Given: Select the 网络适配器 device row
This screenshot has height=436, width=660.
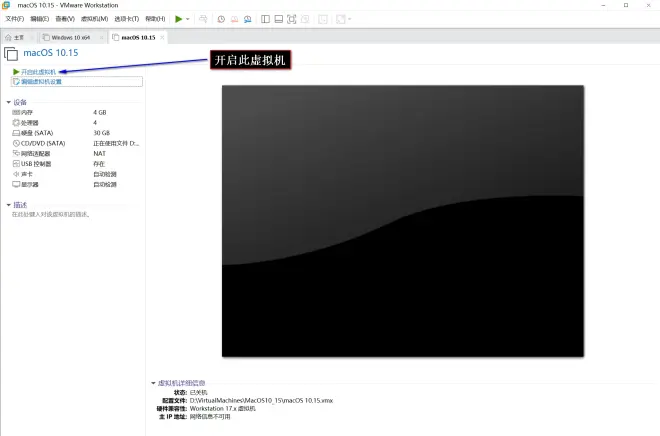Looking at the screenshot, I should point(76,154).
